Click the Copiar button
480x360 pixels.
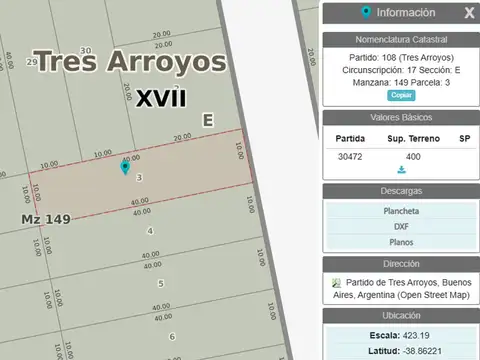click(401, 95)
